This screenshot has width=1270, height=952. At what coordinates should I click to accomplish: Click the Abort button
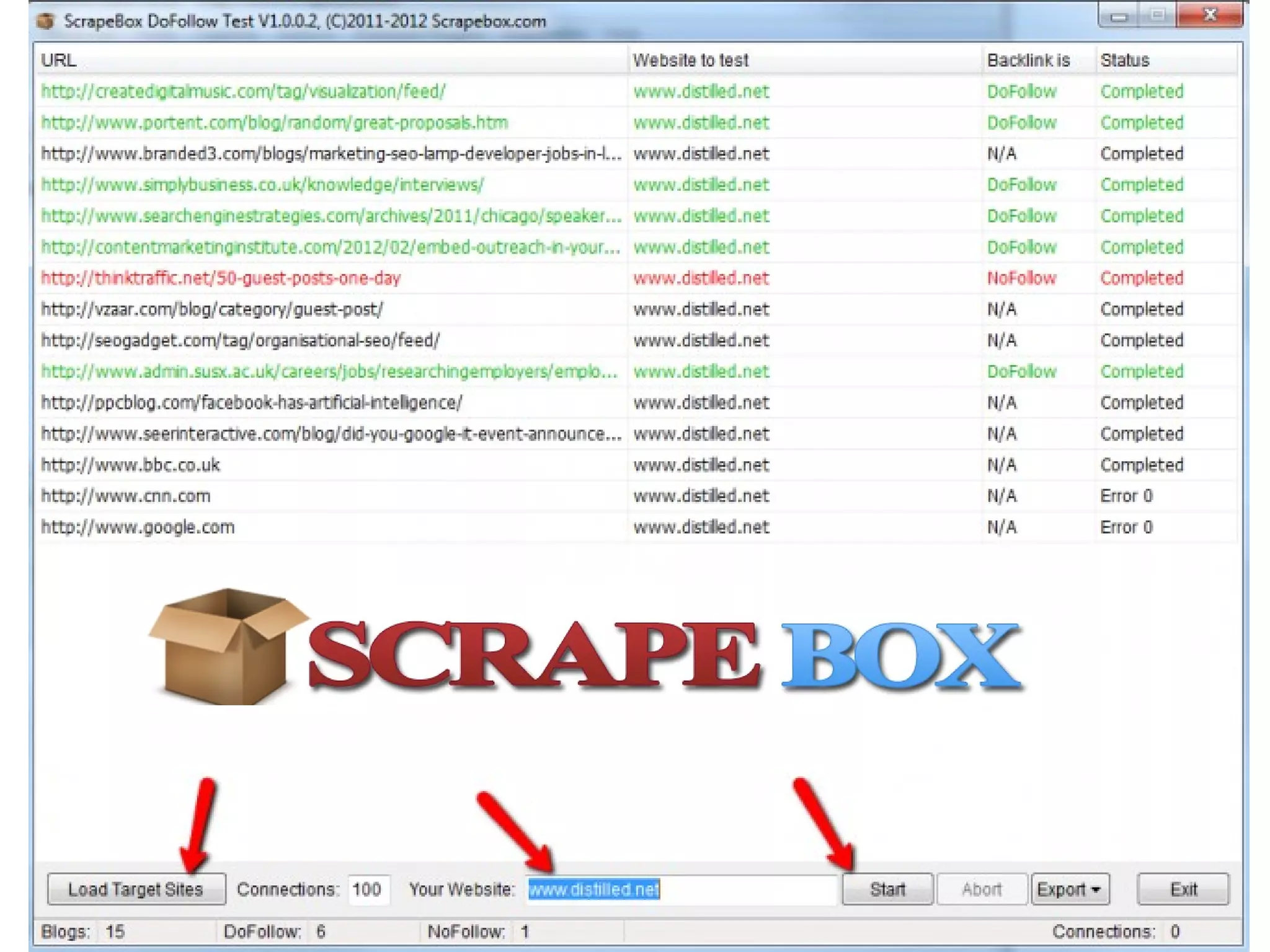(x=981, y=889)
